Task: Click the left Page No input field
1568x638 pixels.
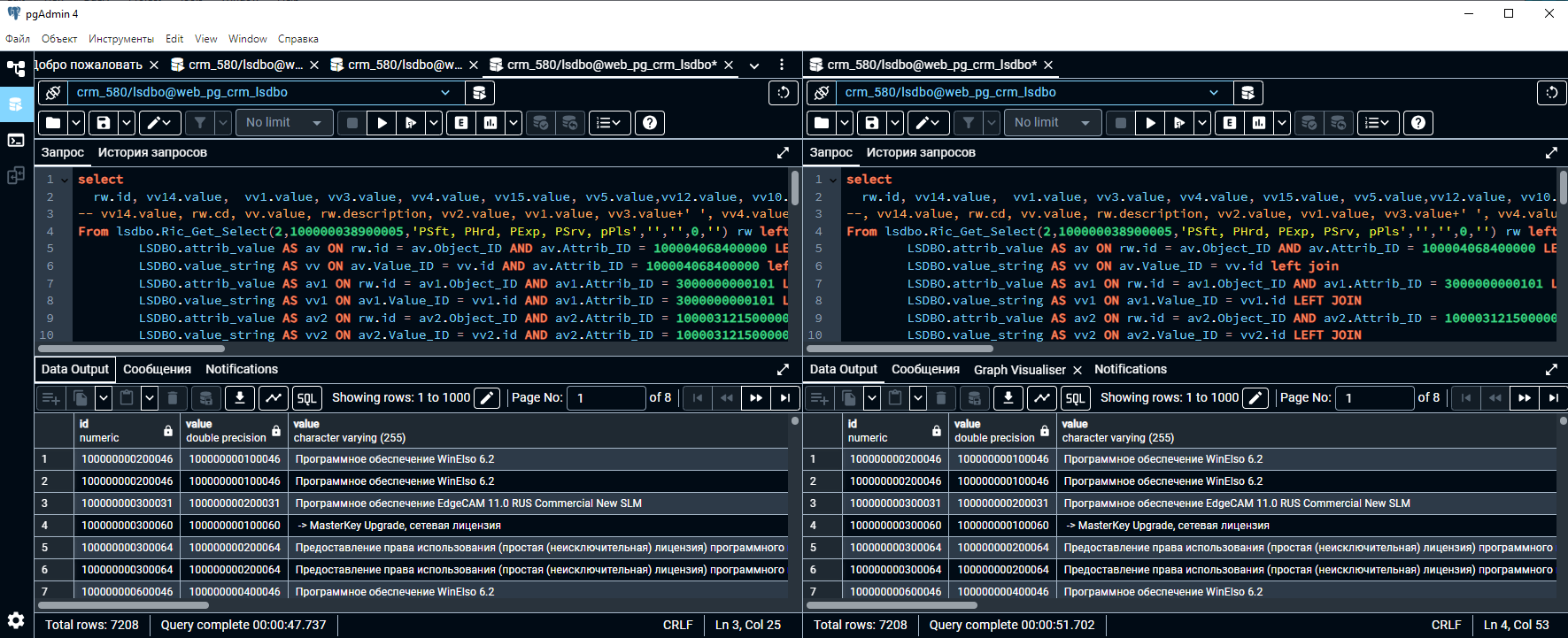Action: (x=606, y=398)
